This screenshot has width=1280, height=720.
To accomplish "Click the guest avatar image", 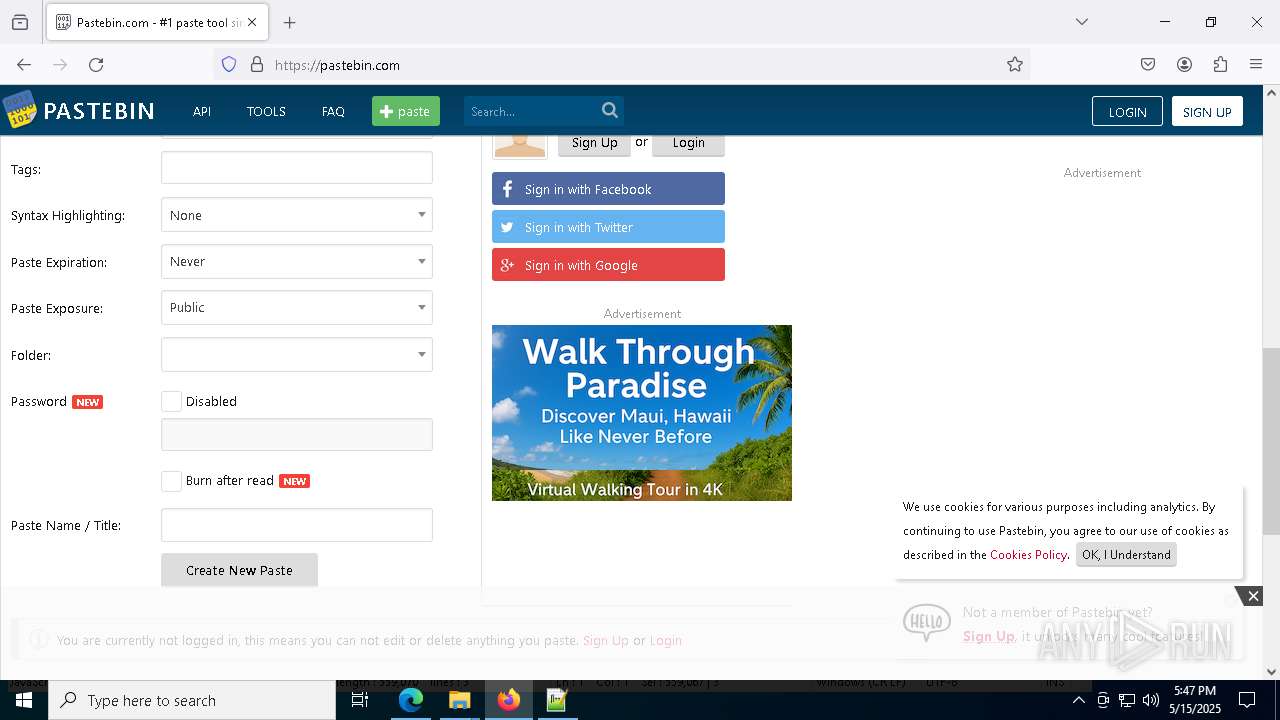I will click(520, 146).
